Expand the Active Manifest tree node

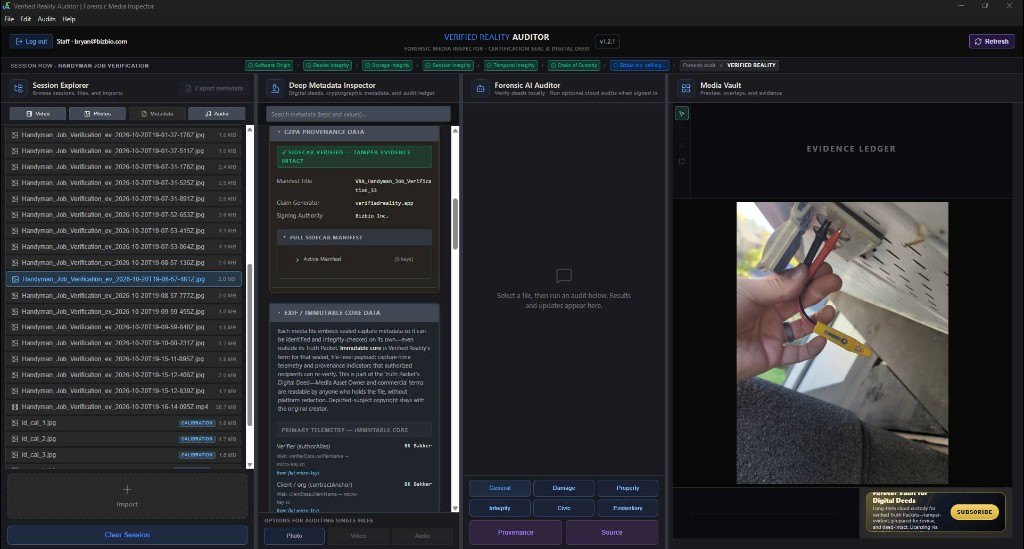pyautogui.click(x=298, y=260)
